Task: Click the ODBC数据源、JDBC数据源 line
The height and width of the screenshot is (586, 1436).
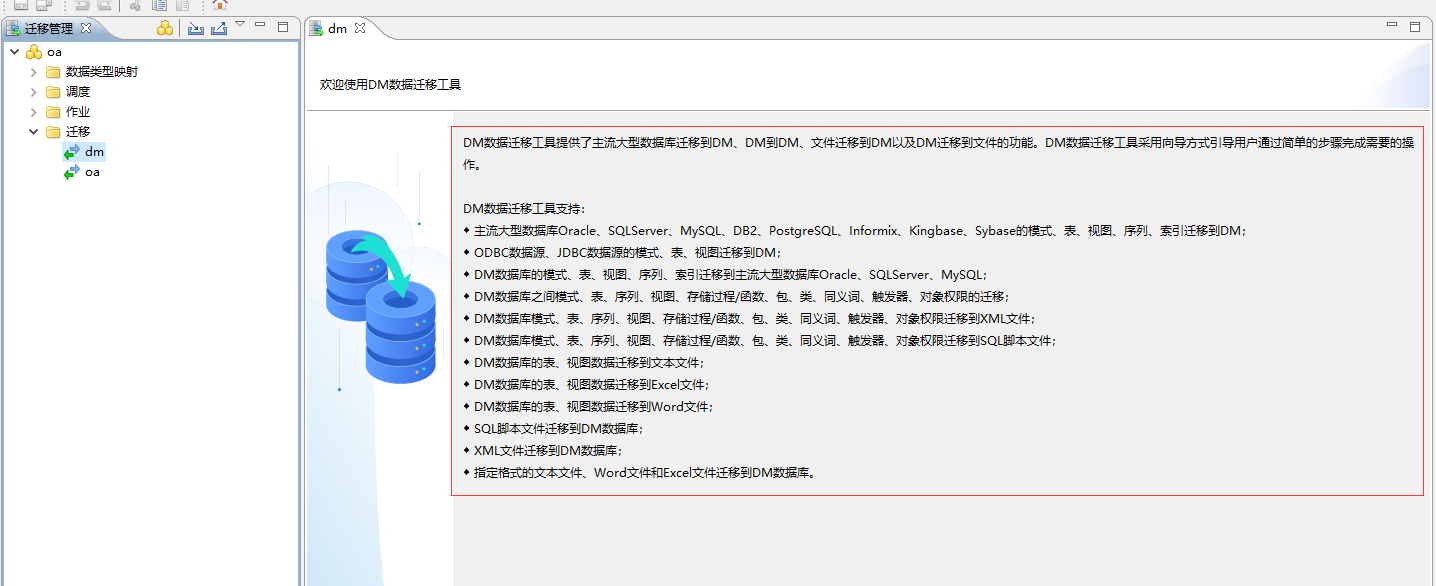Action: pos(622,253)
